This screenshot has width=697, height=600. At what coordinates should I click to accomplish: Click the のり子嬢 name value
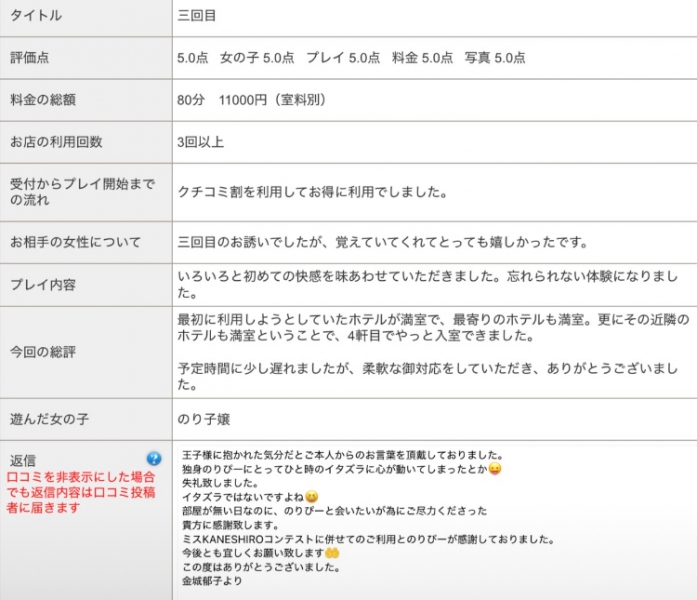(x=204, y=419)
